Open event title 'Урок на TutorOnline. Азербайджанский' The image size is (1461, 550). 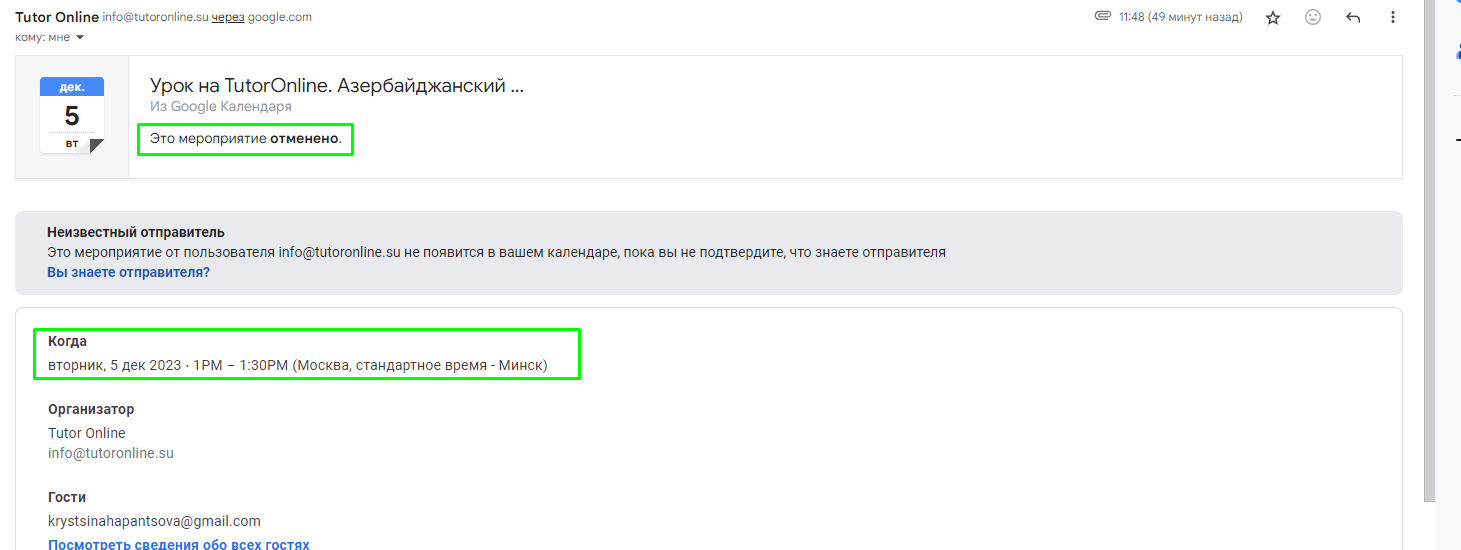coord(337,85)
